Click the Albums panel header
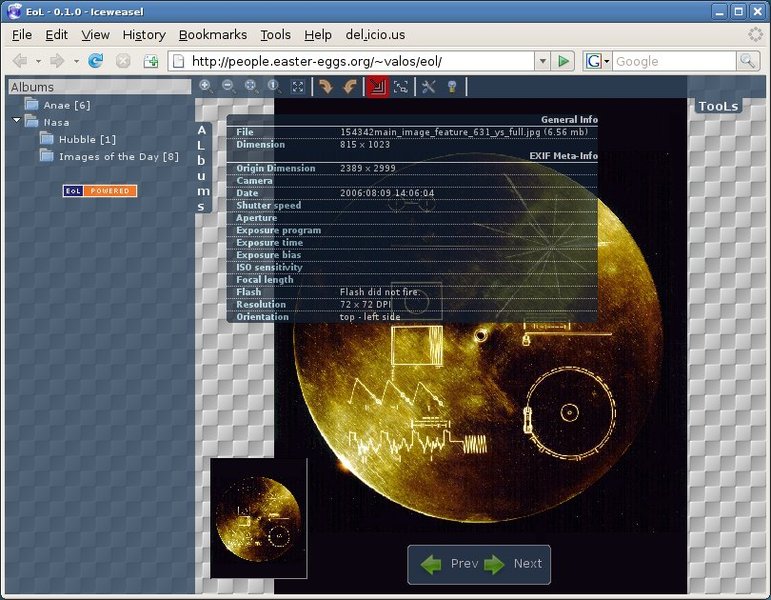 (x=100, y=87)
